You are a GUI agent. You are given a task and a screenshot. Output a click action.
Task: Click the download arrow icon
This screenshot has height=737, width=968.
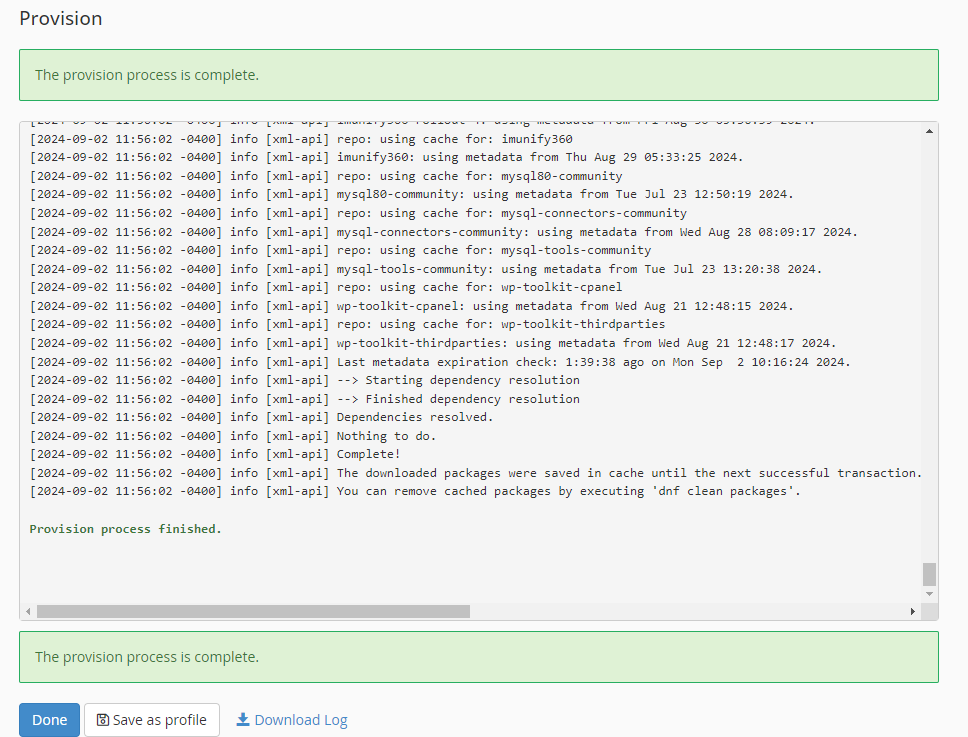click(x=243, y=720)
